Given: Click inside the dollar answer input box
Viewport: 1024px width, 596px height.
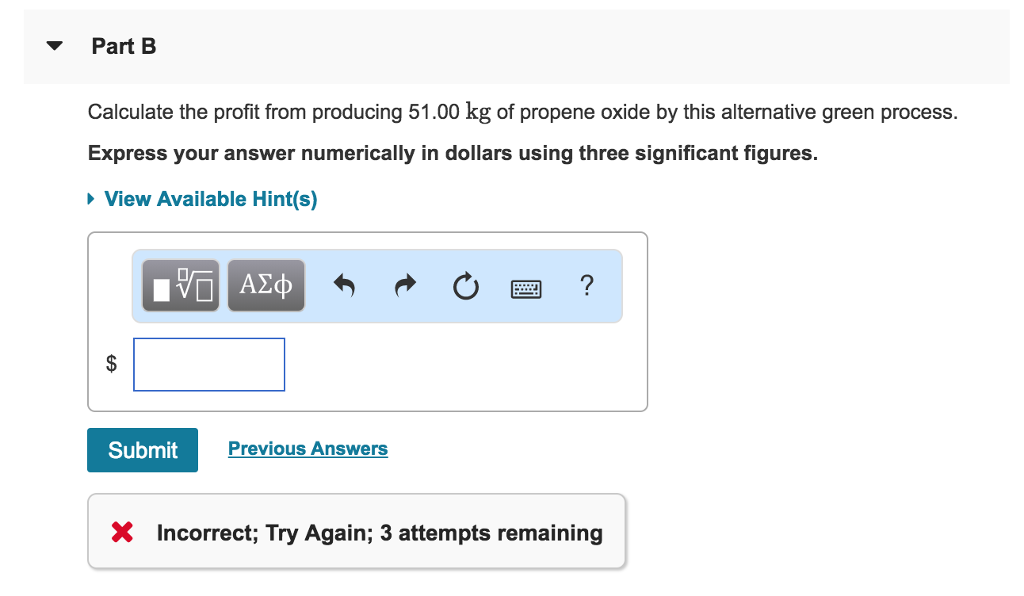Looking at the screenshot, I should coord(208,364).
